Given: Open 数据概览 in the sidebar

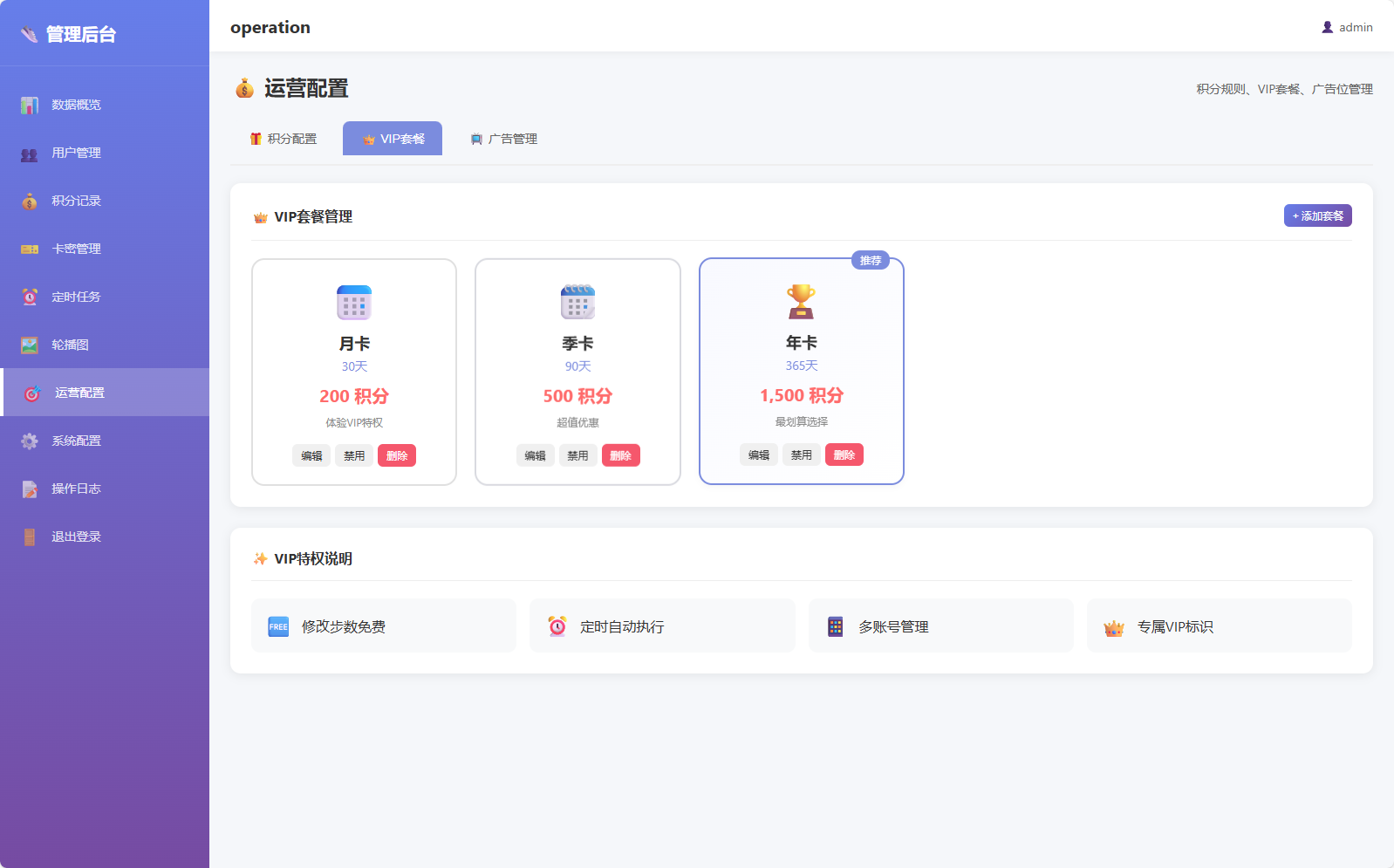Looking at the screenshot, I should (105, 105).
